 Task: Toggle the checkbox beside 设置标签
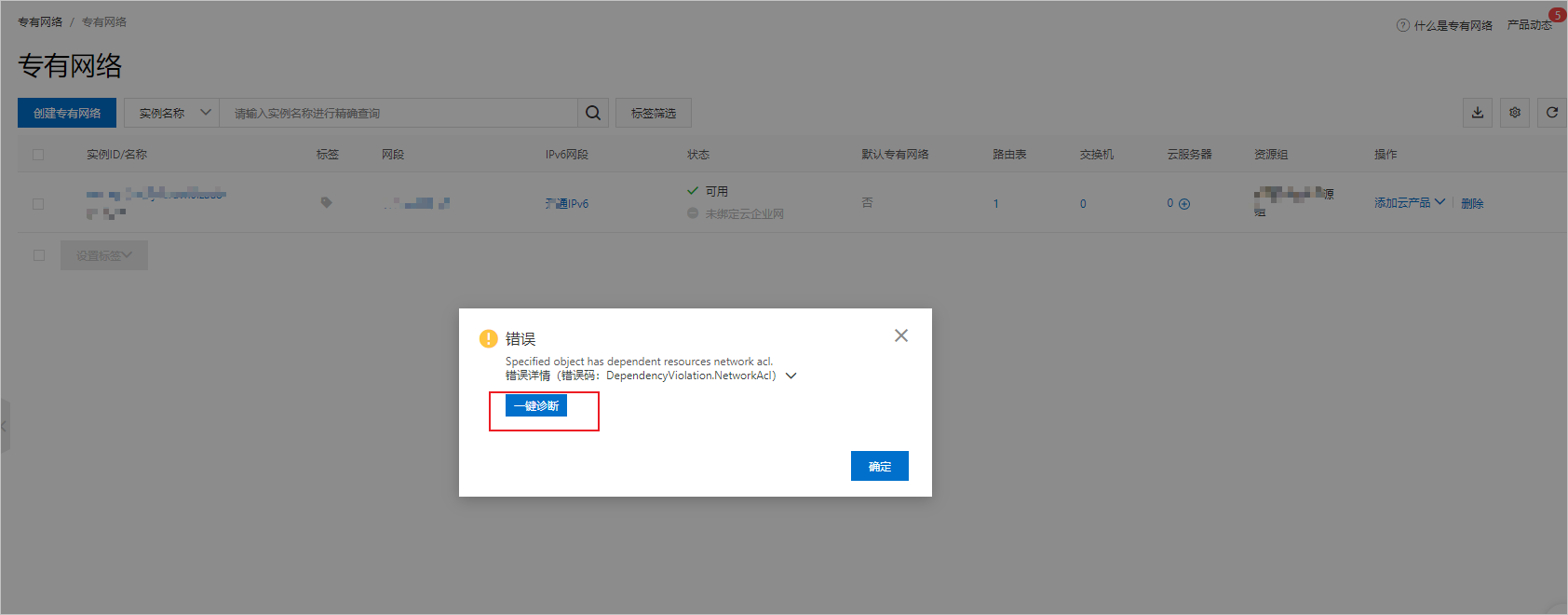pyautogui.click(x=39, y=255)
